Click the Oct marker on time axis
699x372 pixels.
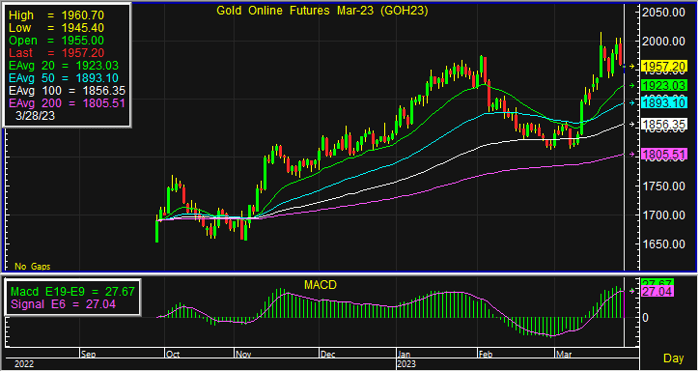pyautogui.click(x=173, y=355)
